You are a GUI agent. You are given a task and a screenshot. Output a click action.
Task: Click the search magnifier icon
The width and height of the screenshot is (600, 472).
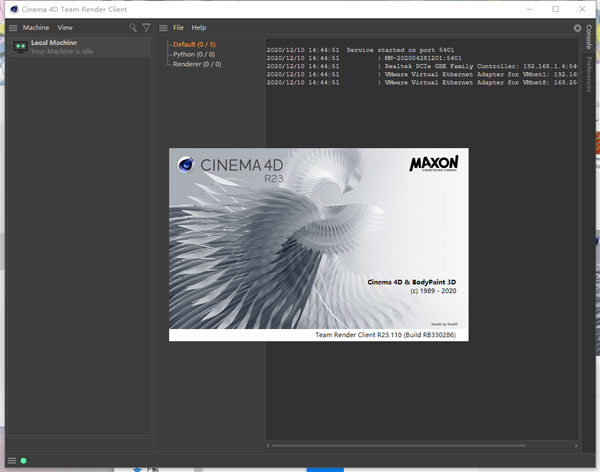coord(133,28)
